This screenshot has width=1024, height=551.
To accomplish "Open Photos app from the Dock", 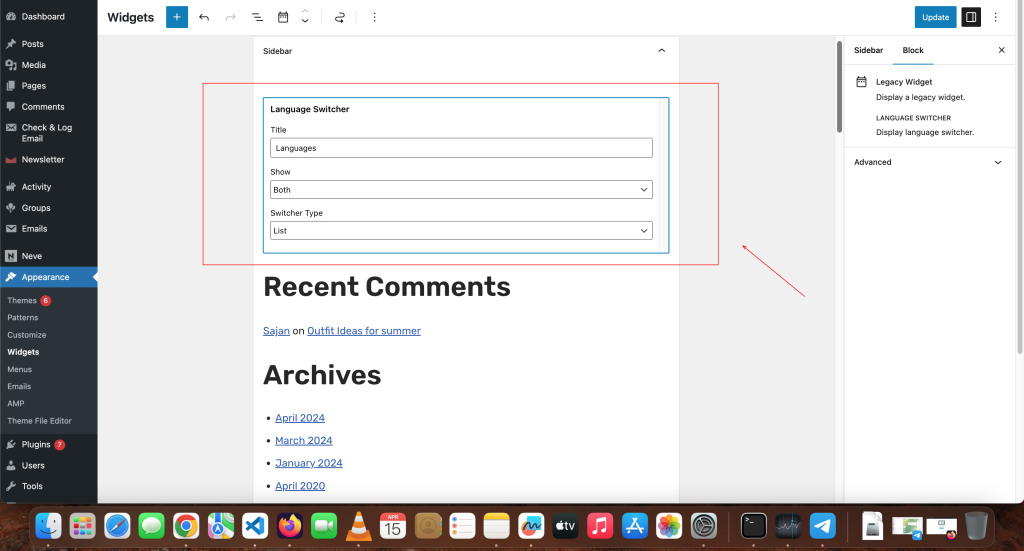I will [669, 526].
